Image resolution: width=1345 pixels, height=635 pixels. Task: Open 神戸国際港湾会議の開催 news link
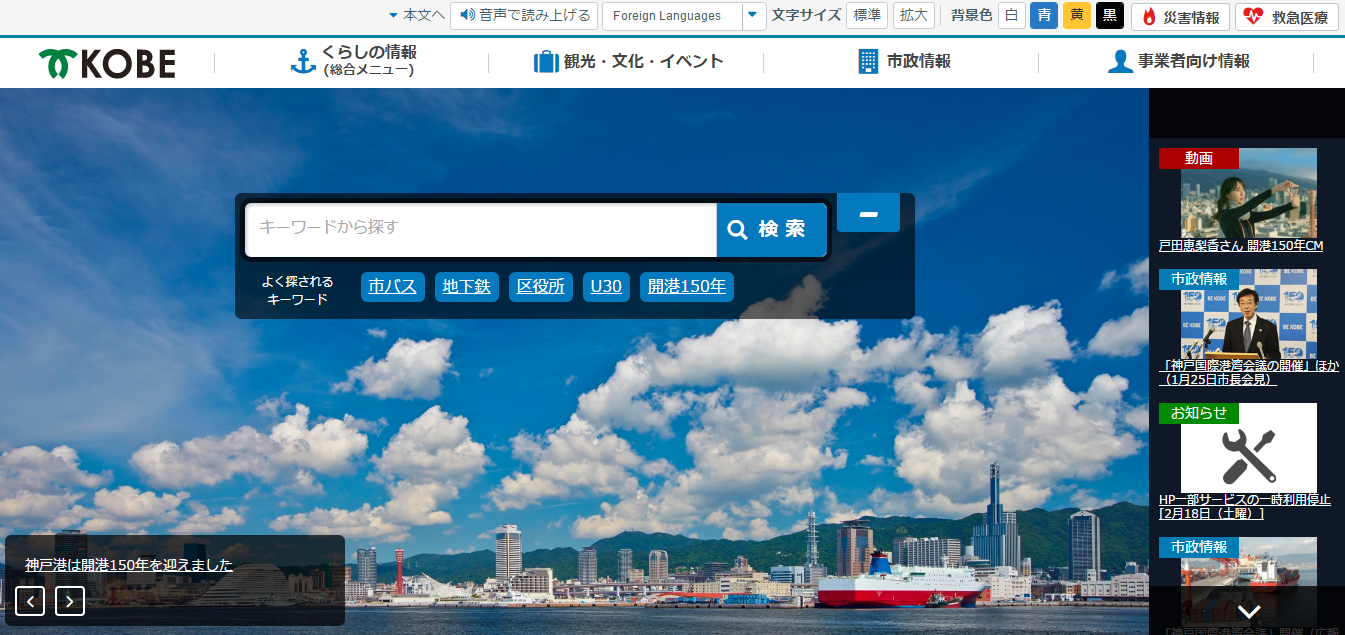[1249, 373]
